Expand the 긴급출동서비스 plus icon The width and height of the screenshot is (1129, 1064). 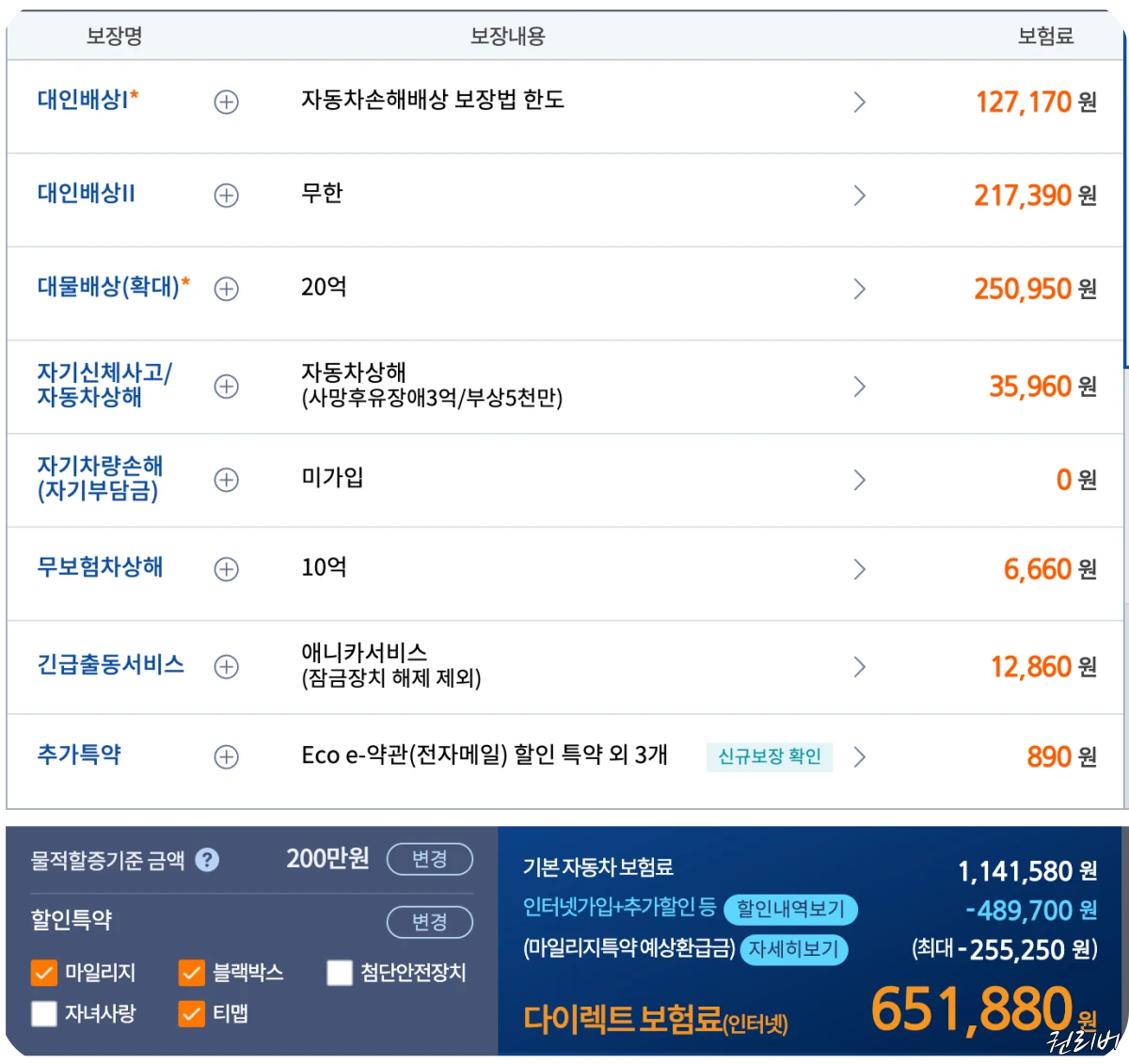coord(226,667)
